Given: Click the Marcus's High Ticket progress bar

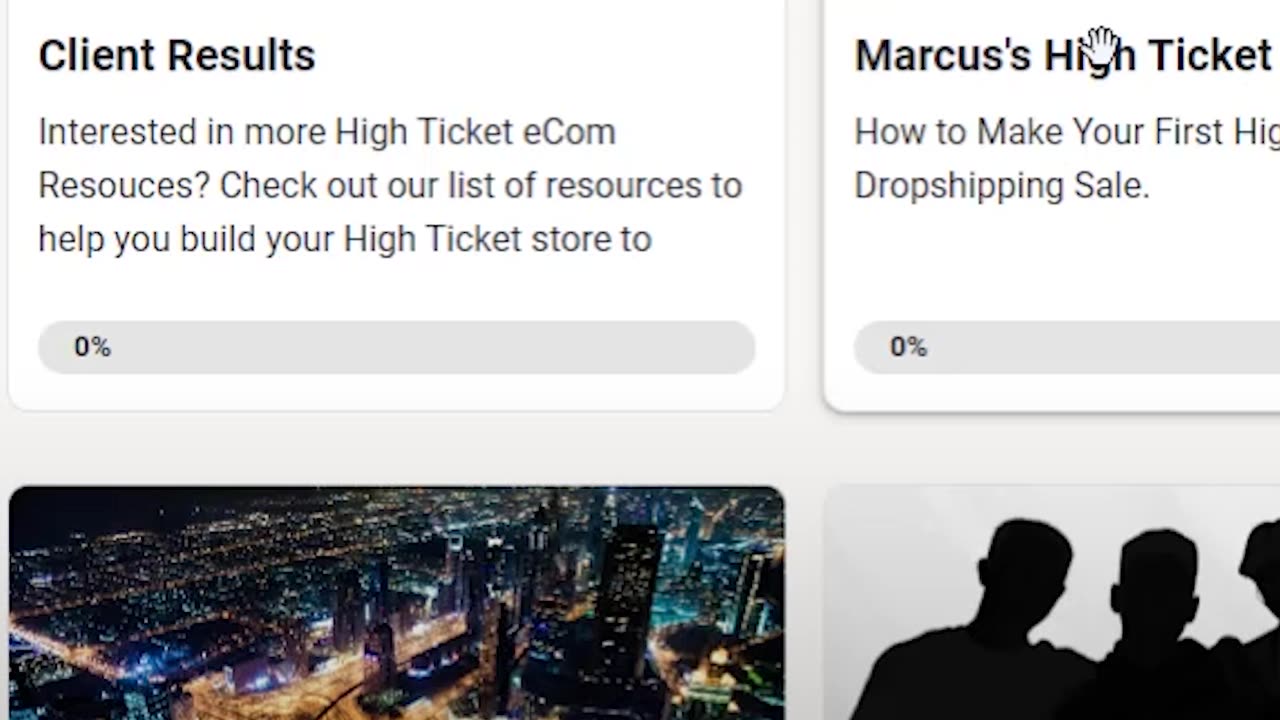Looking at the screenshot, I should pos(1066,347).
